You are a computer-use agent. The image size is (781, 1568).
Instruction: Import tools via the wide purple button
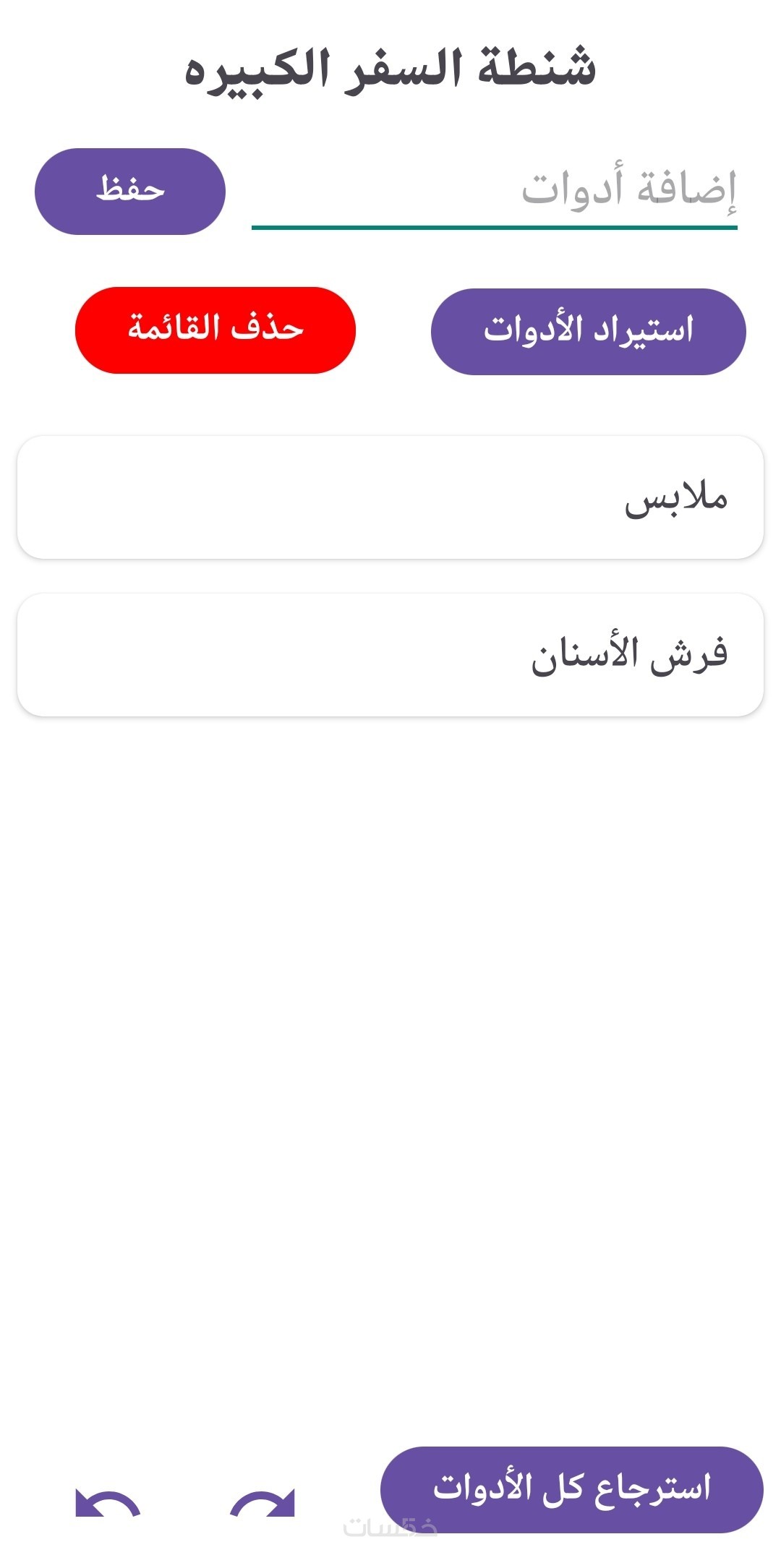(588, 331)
